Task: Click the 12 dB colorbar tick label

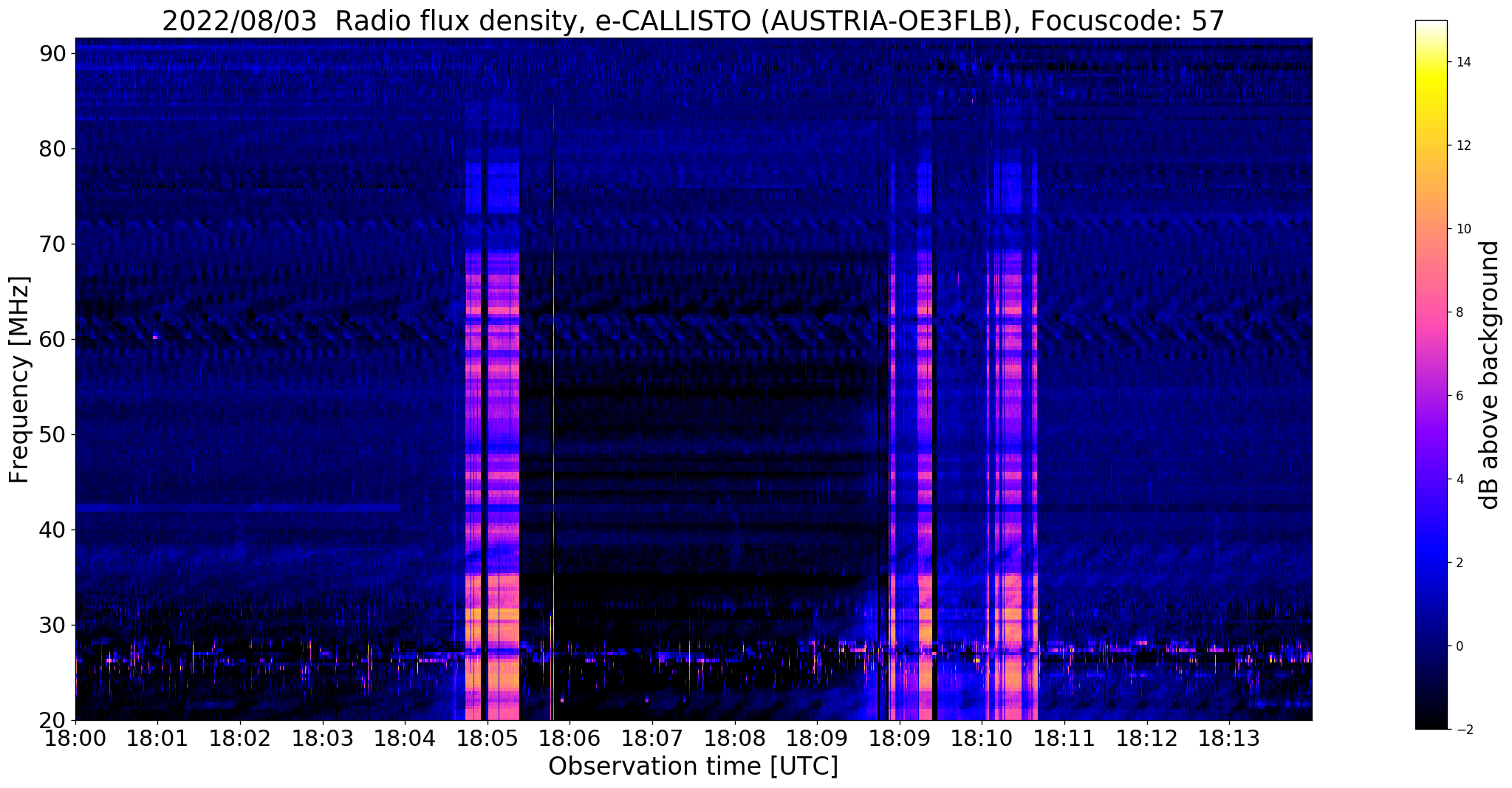Action: (x=1463, y=145)
